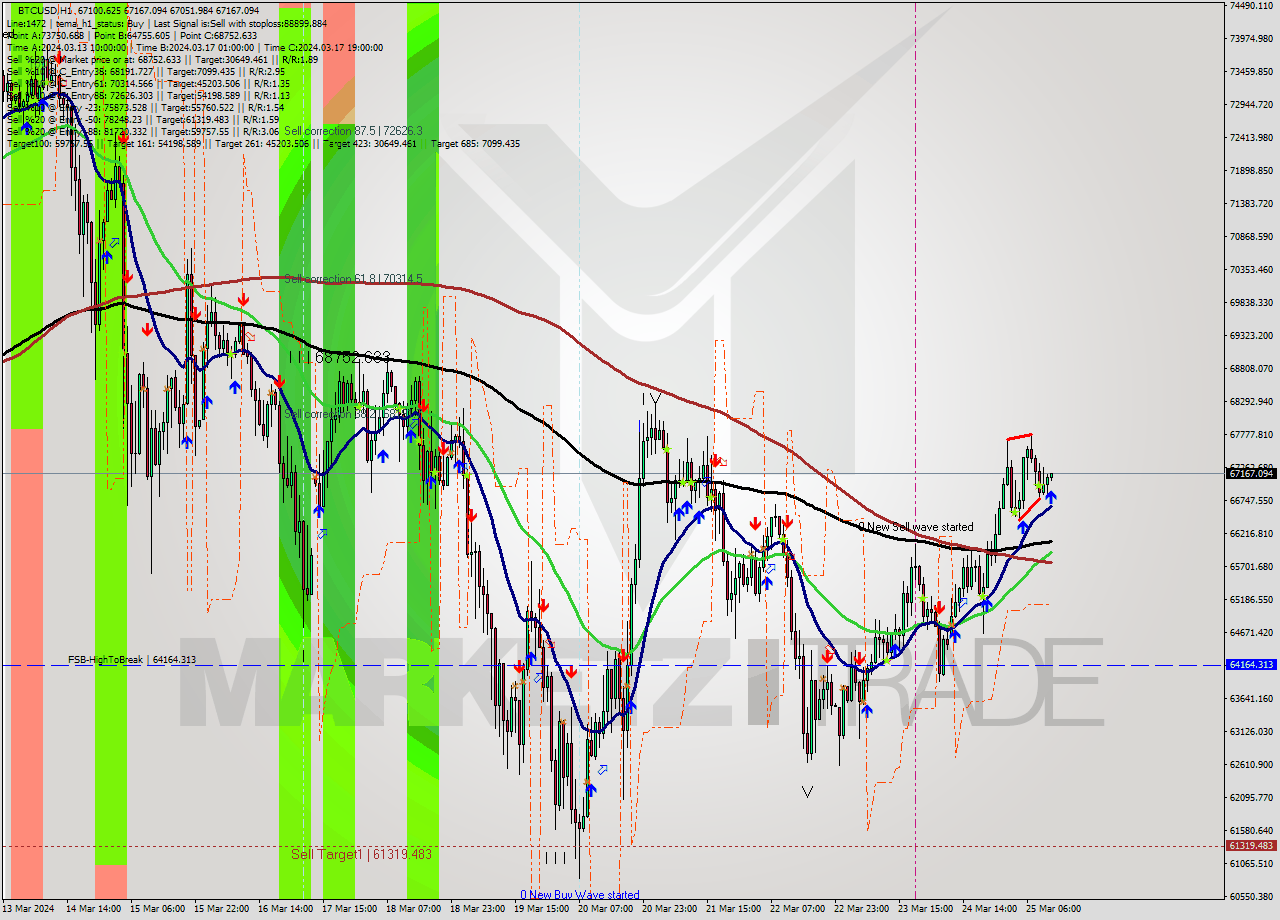Select '0 New Sell wave started' annotation
1280x920 pixels.
coord(915,527)
